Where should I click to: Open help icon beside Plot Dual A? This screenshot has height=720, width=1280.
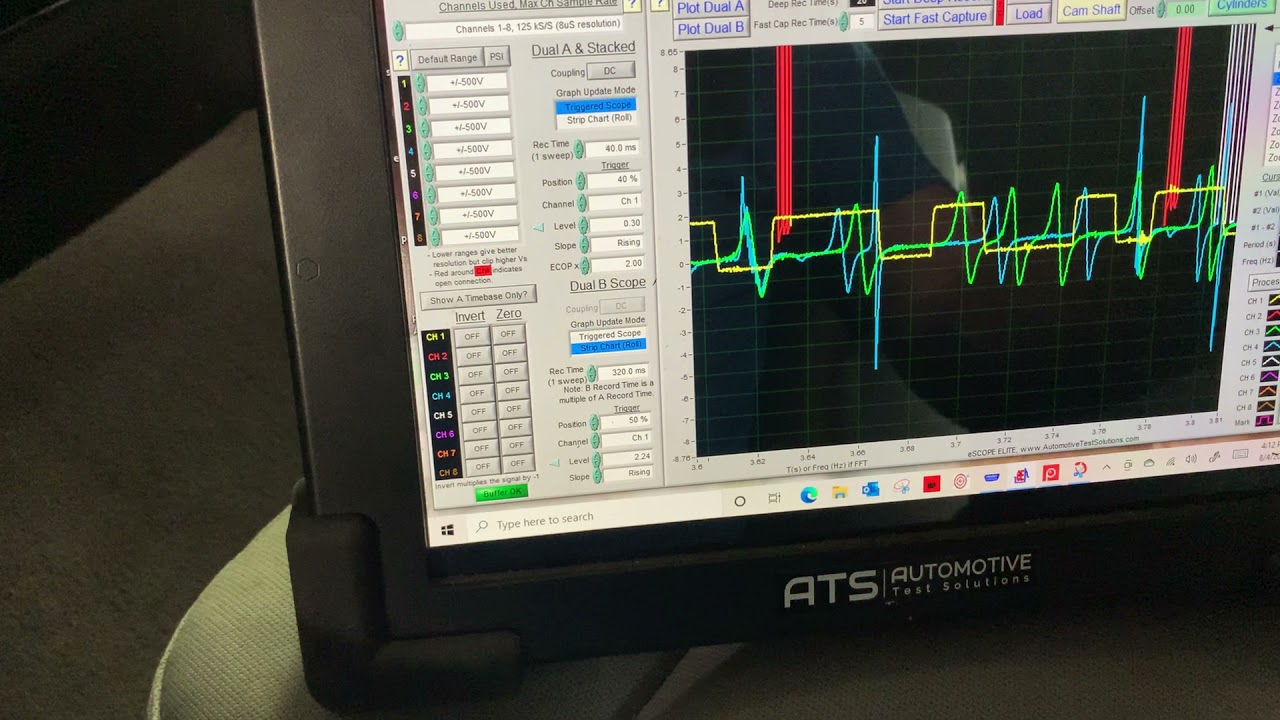point(659,5)
